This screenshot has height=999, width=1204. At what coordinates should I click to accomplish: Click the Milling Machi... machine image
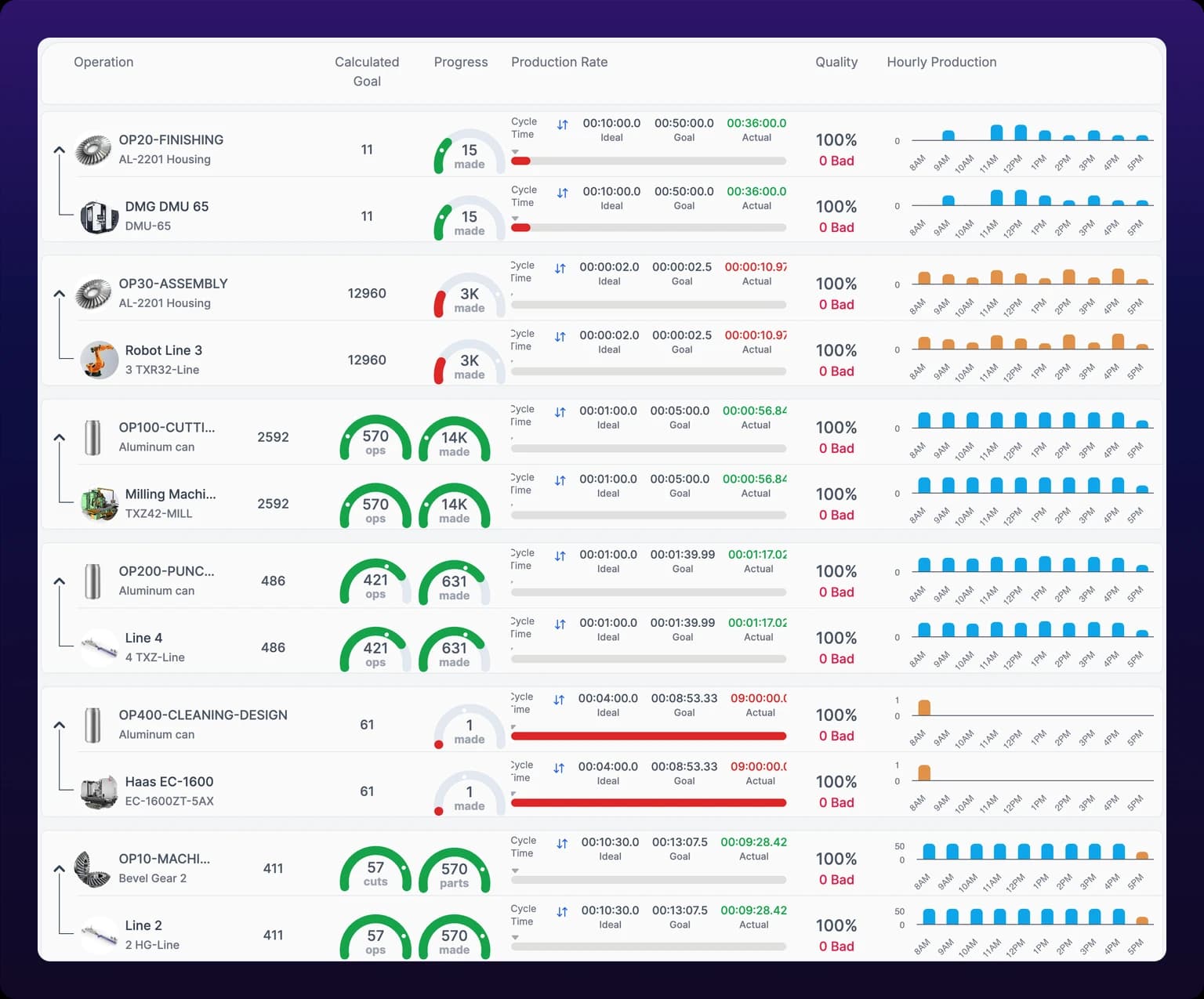[100, 504]
